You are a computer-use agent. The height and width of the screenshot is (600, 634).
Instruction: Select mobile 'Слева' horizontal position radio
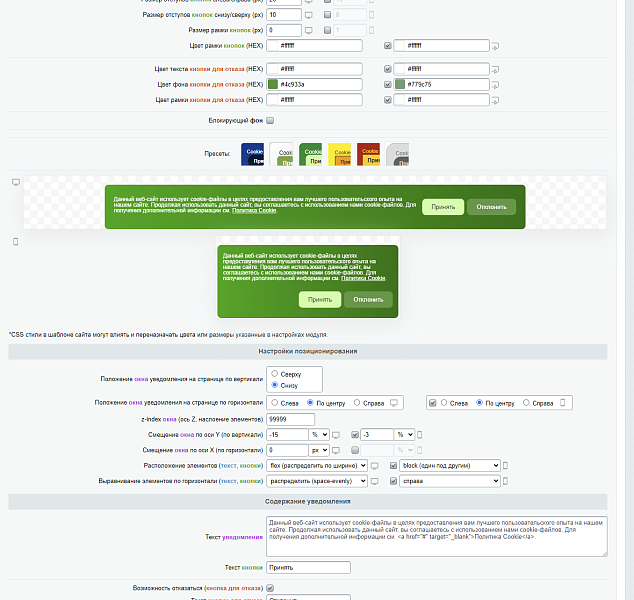tap(444, 403)
